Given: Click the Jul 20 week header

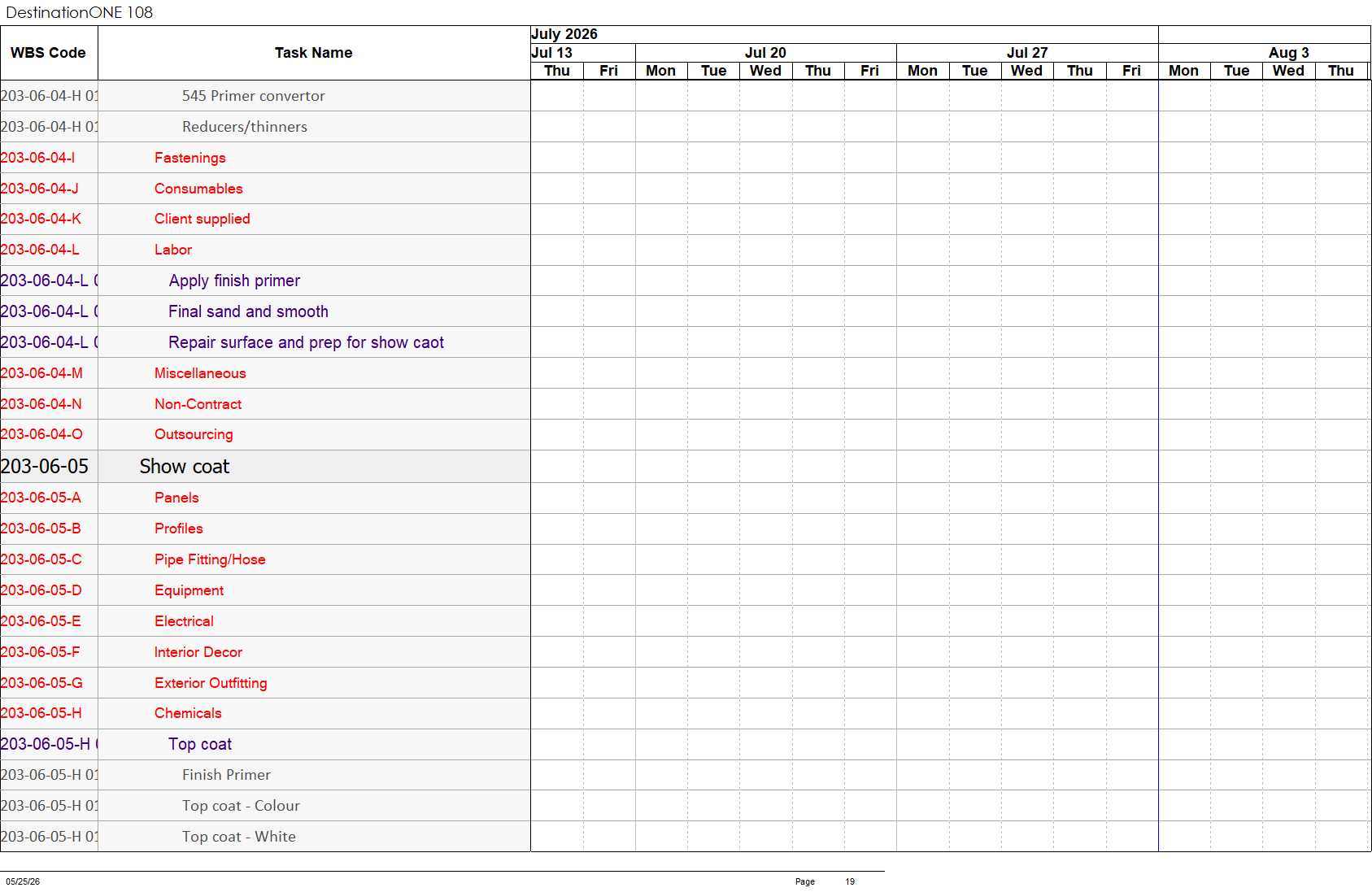Looking at the screenshot, I should 765,53.
